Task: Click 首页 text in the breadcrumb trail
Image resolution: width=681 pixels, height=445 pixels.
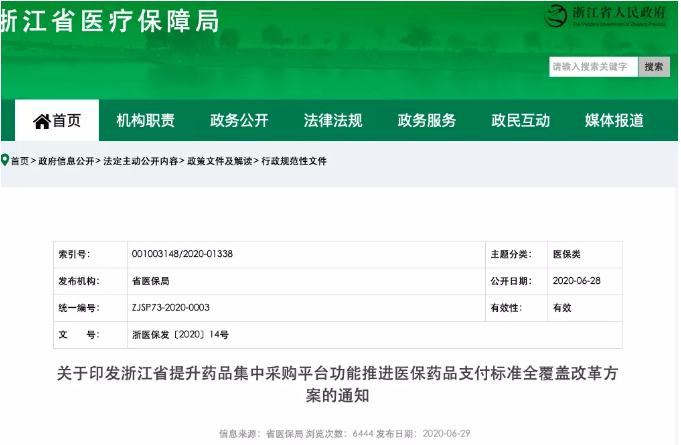Action: [x=20, y=161]
